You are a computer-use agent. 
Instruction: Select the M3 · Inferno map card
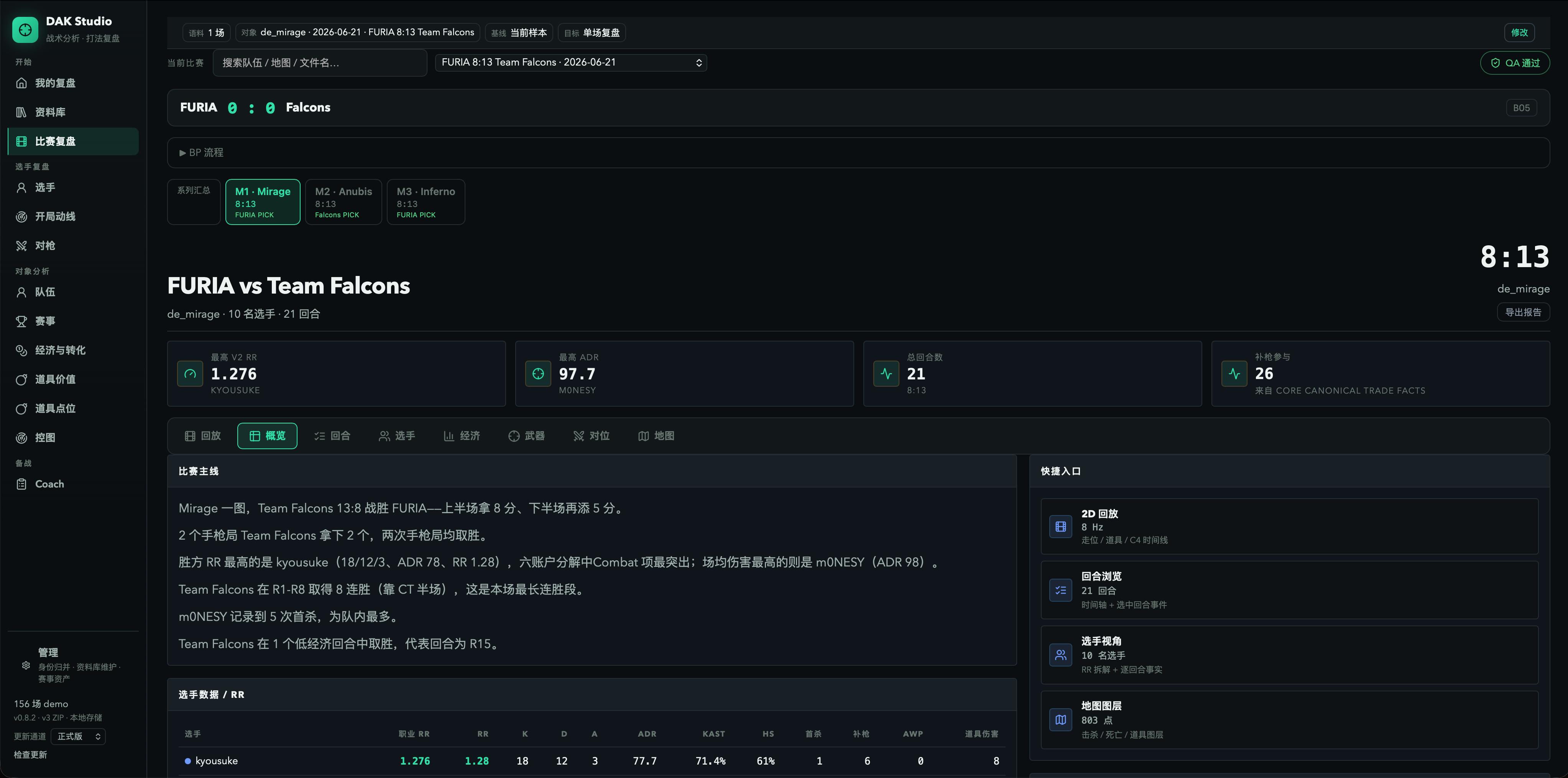pos(426,201)
